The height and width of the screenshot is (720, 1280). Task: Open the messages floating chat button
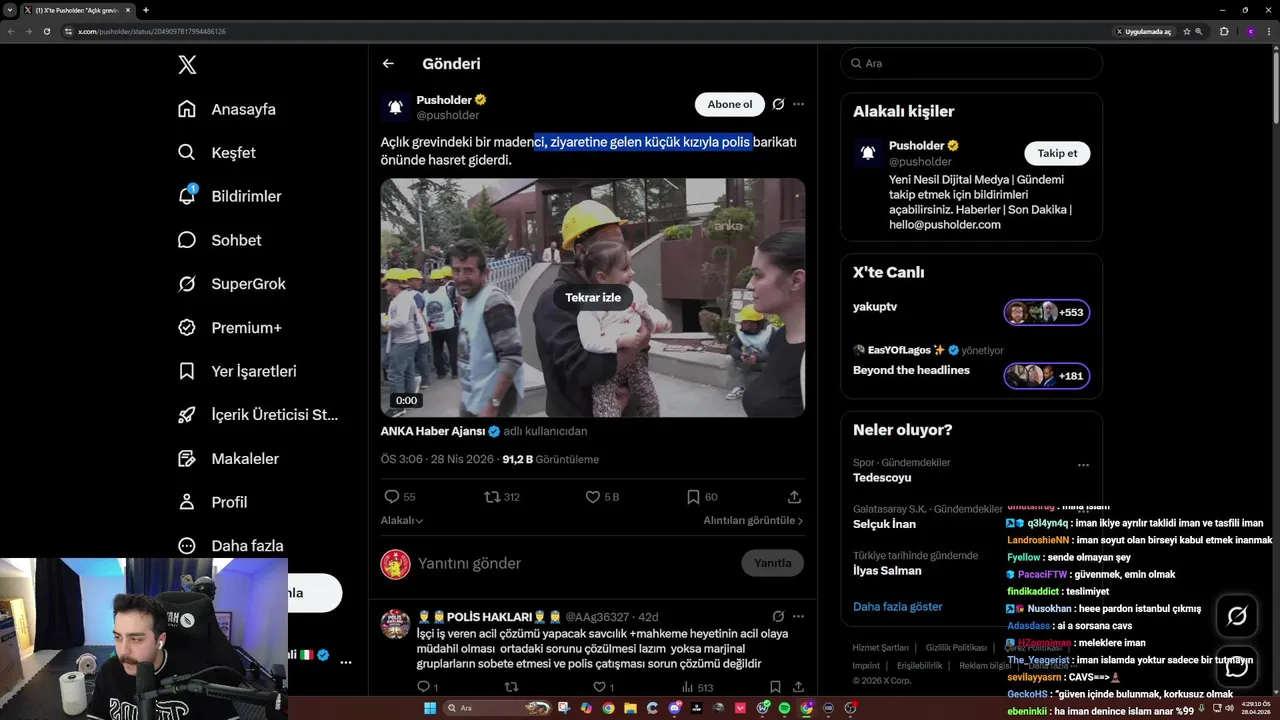click(x=1237, y=666)
